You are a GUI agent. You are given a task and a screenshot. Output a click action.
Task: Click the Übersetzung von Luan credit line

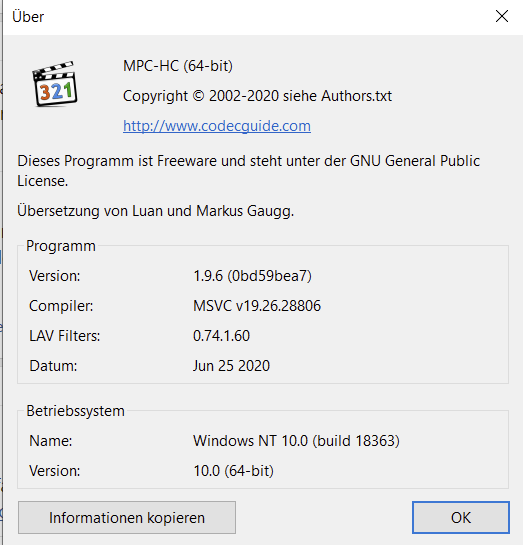coord(156,211)
